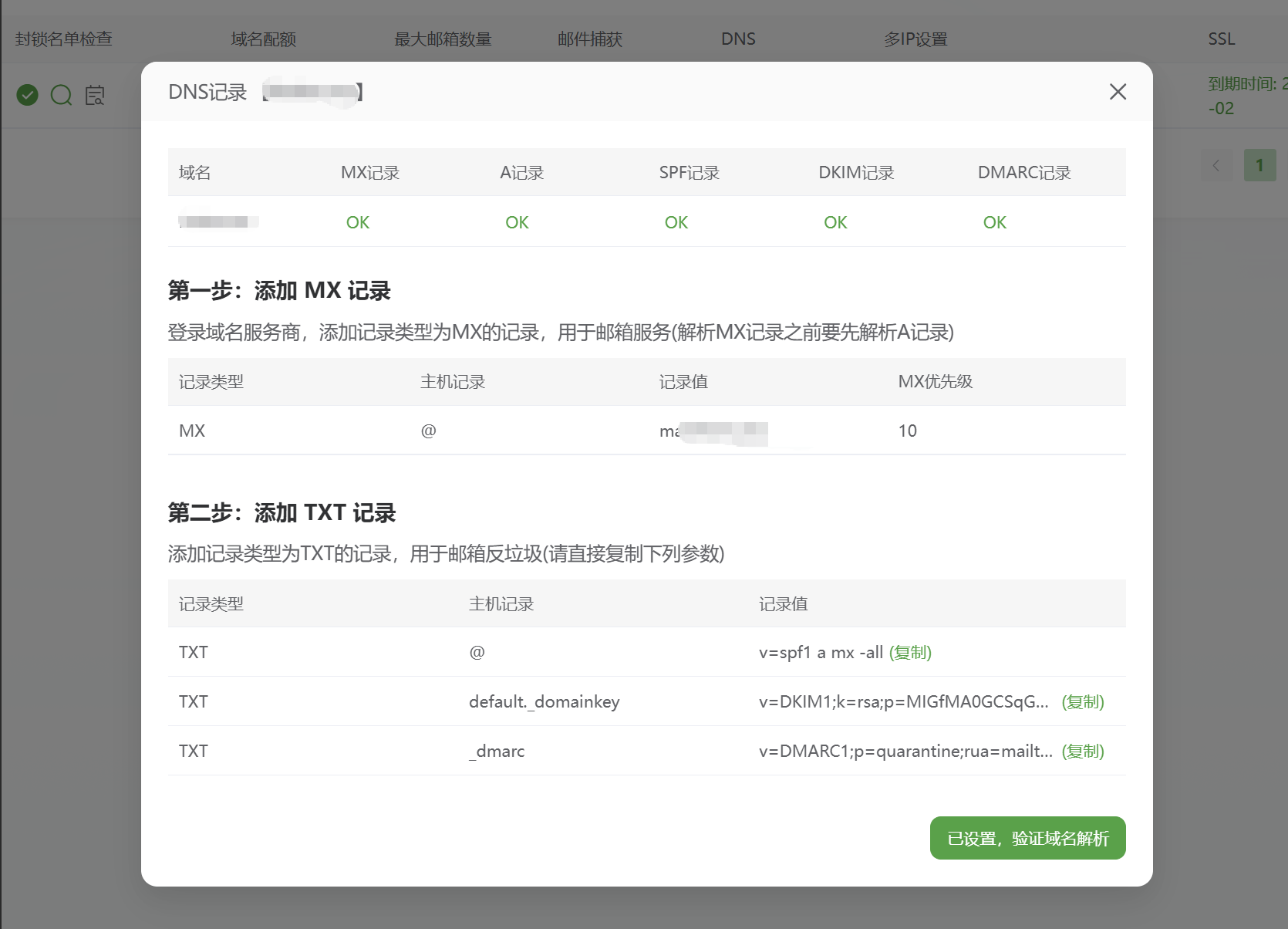Go to previous page using left chevron
Viewport: 1288px width, 929px height.
(1216, 165)
